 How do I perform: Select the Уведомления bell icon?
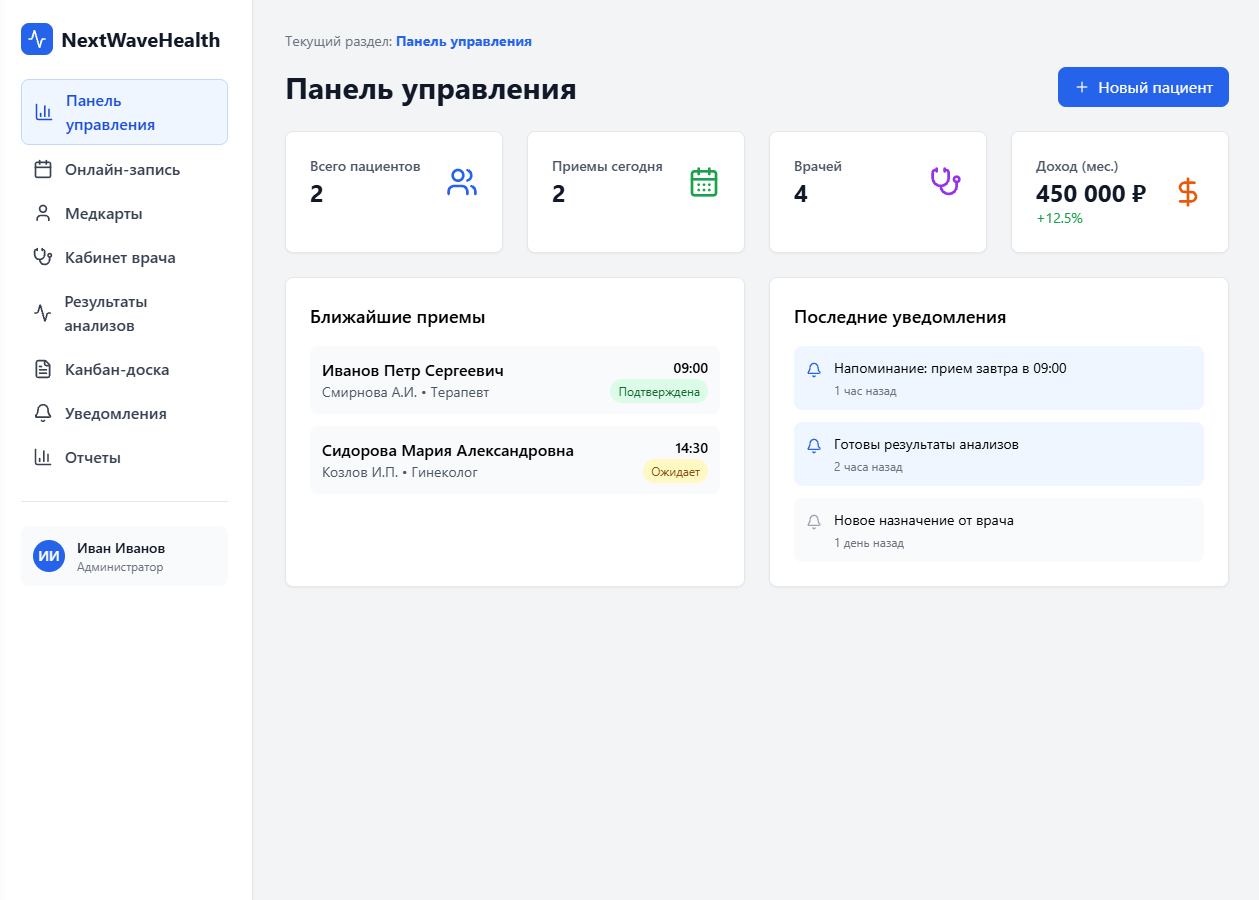(x=41, y=413)
